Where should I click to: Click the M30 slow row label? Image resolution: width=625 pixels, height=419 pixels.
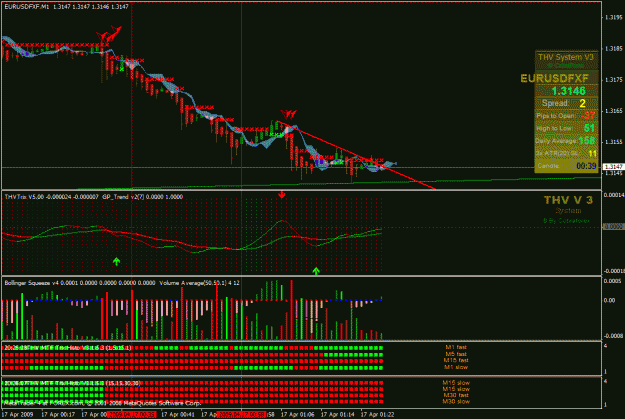(x=456, y=401)
